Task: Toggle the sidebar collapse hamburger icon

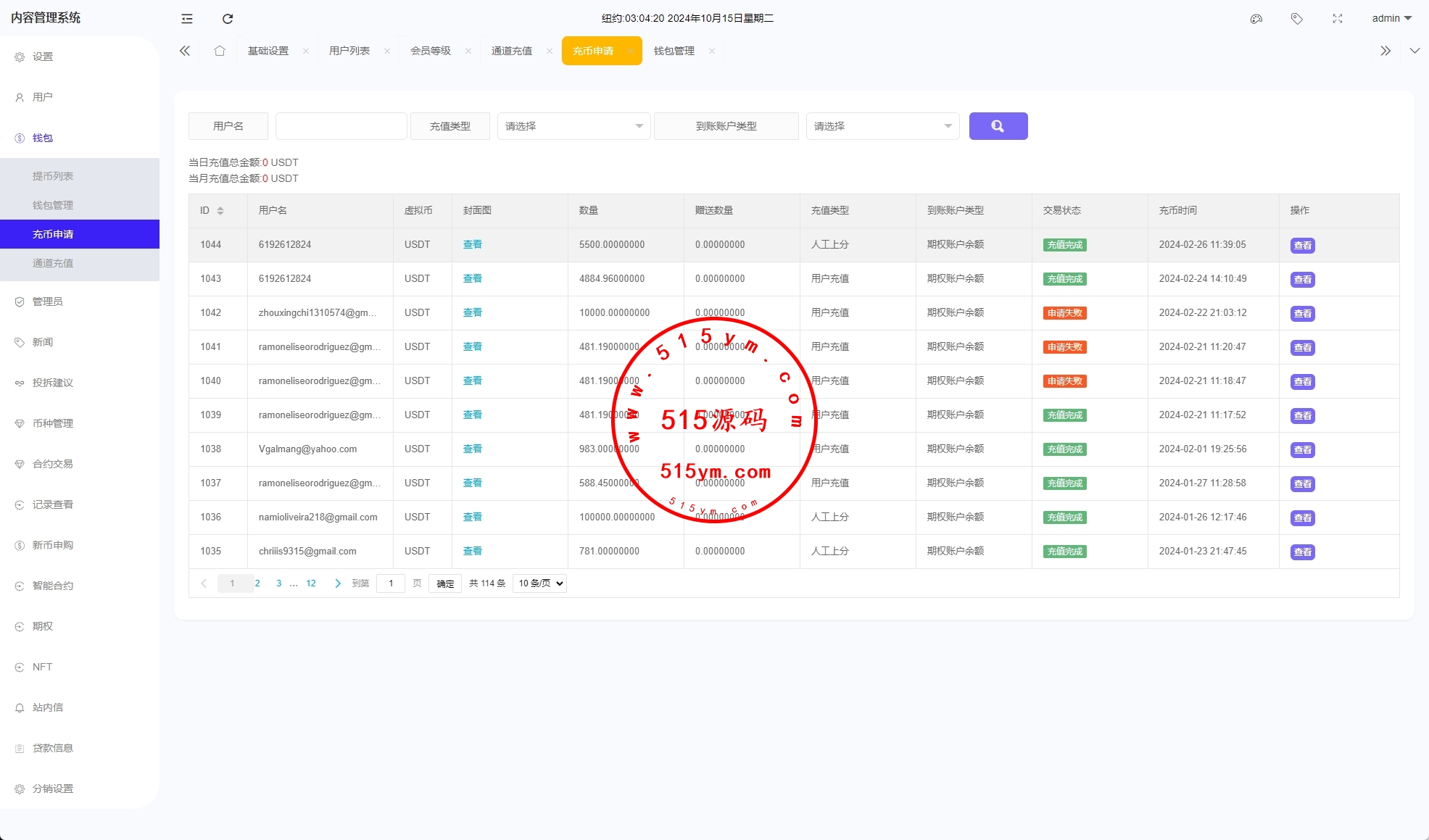Action: point(187,19)
